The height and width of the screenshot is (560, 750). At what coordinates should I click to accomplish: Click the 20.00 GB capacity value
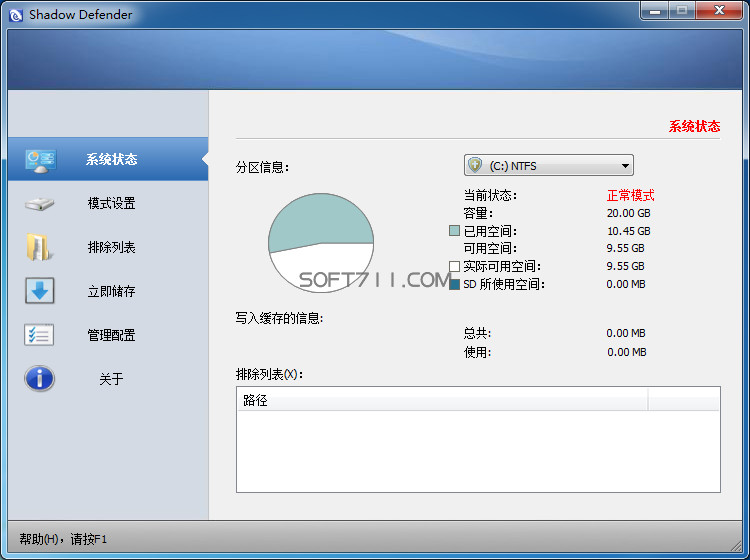629,213
